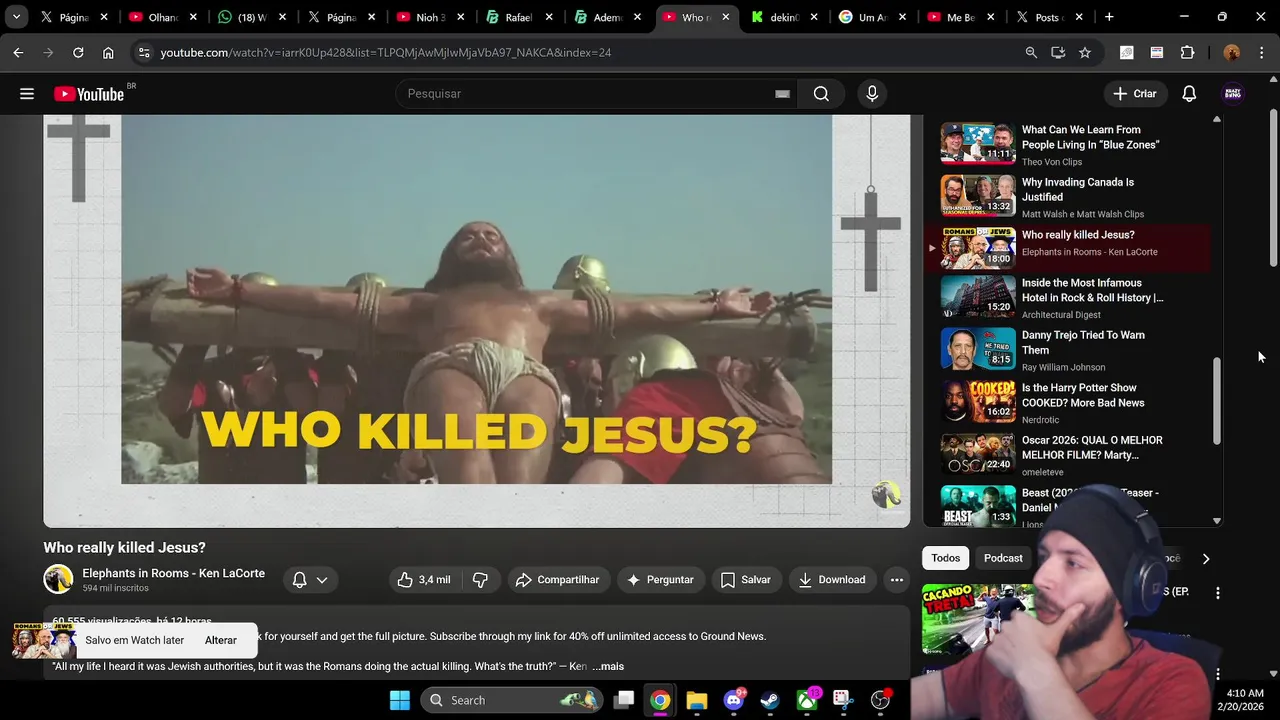Screen dimensions: 1280x720
Task: Show more filter chips with right arrow
Action: click(1205, 559)
